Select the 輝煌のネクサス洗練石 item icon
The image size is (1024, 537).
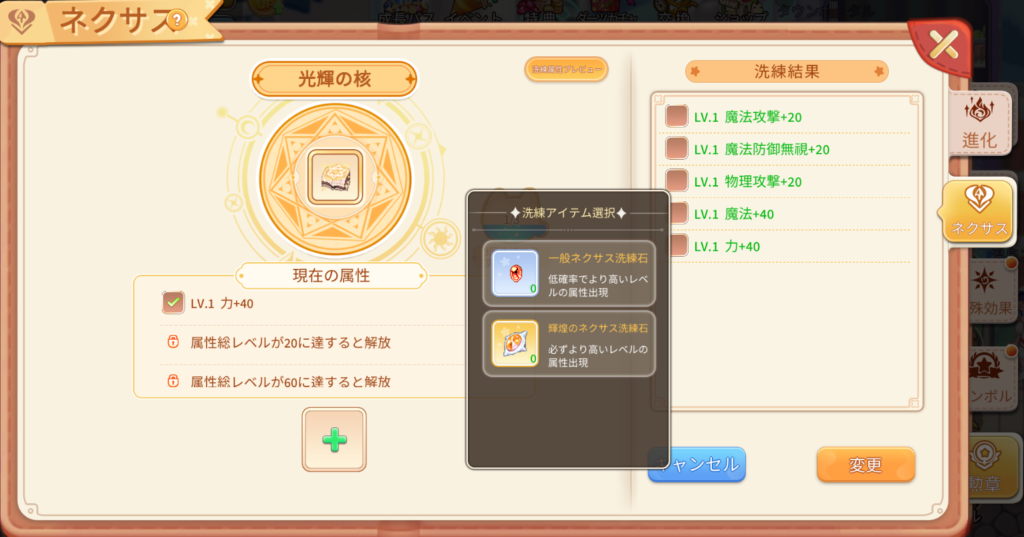click(x=515, y=344)
